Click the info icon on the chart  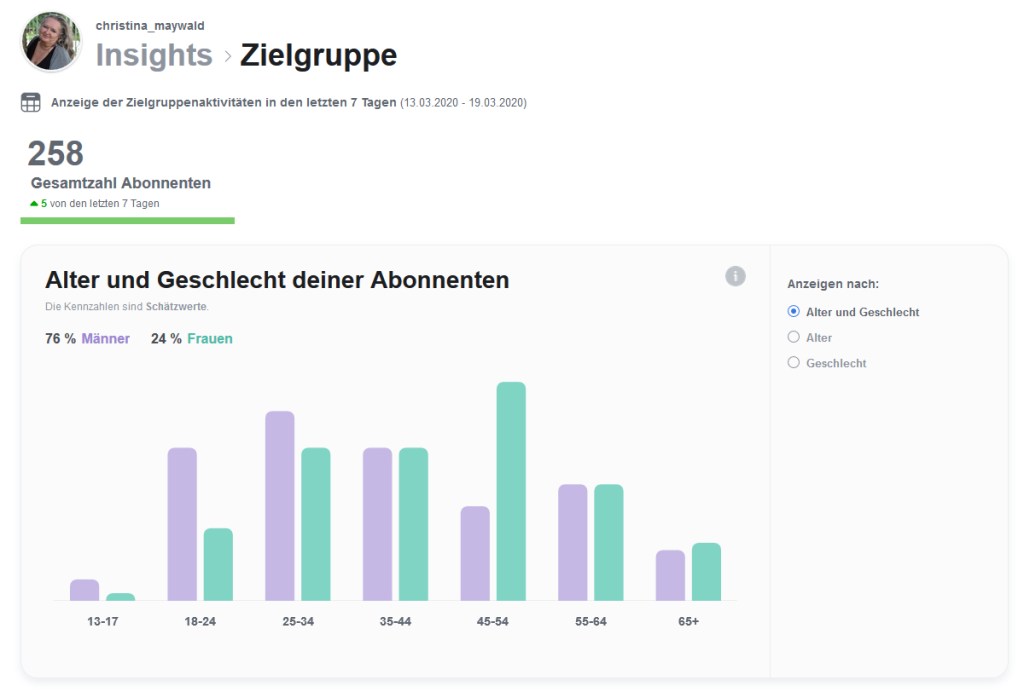pos(735,276)
